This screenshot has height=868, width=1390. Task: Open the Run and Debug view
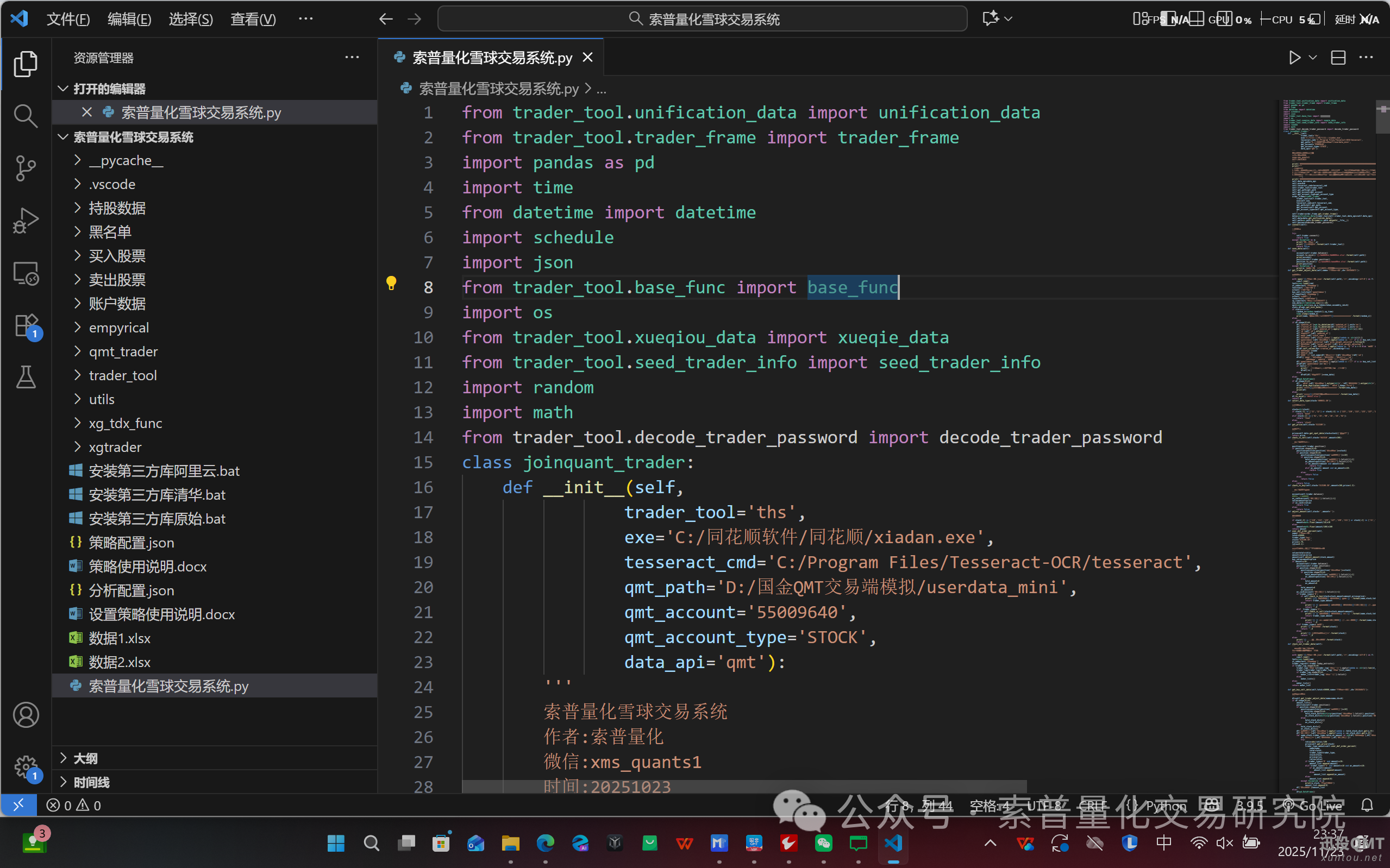[x=25, y=221]
